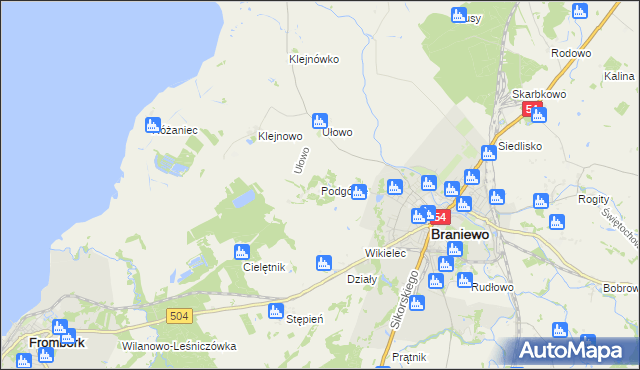Viewport: 640px width, 370px height.
Task: Click the Sikorskiego street label
Action: pyautogui.click(x=404, y=299)
